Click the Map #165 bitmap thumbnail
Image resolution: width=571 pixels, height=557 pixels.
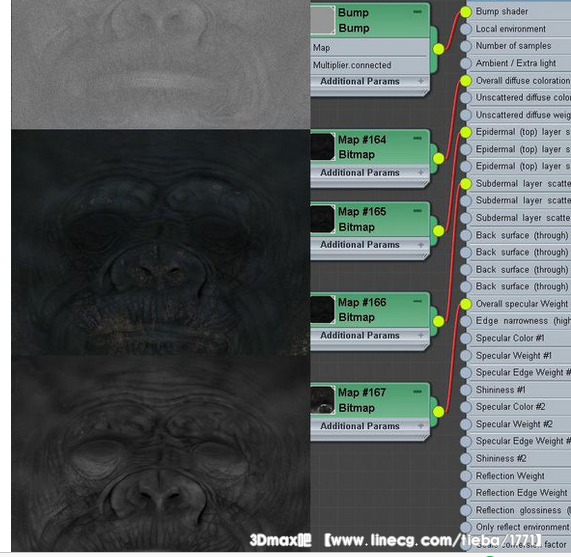(322, 219)
